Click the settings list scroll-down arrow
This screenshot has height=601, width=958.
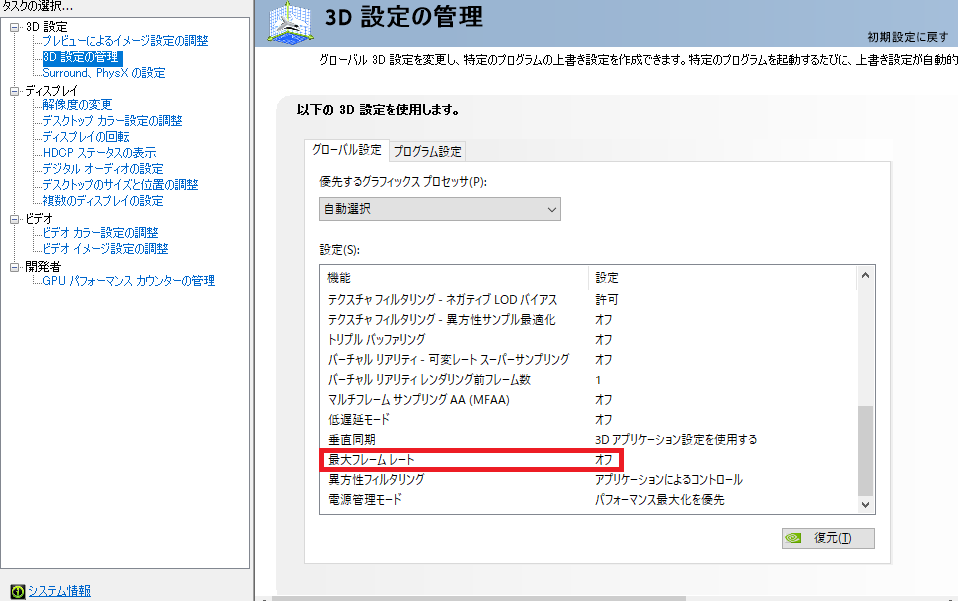865,504
